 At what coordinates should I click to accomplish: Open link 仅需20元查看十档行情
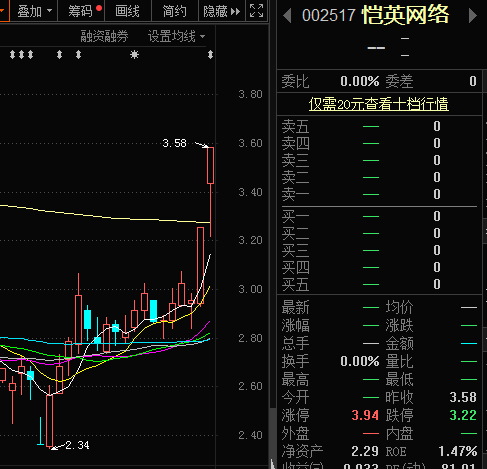(378, 104)
